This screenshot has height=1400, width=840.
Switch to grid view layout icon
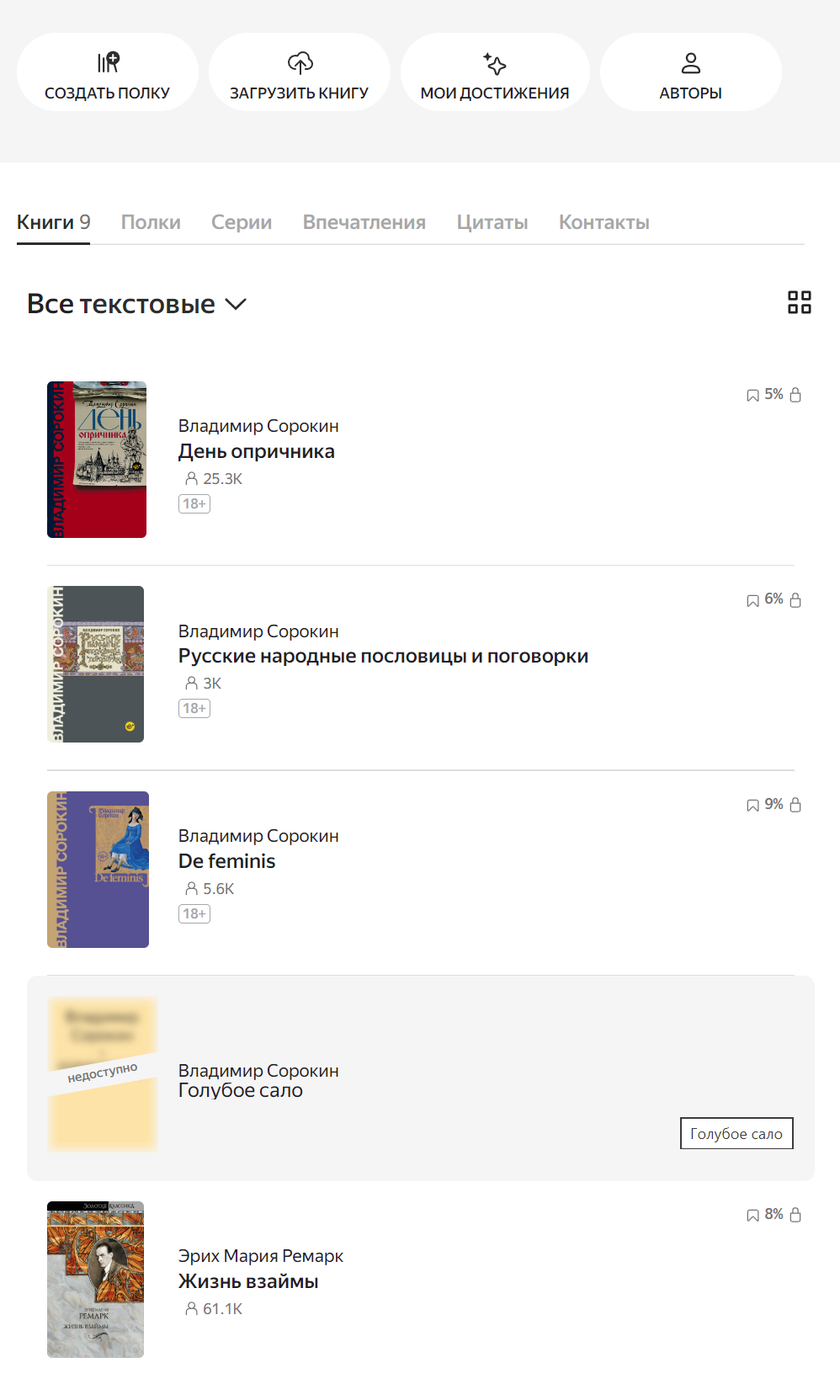[800, 302]
